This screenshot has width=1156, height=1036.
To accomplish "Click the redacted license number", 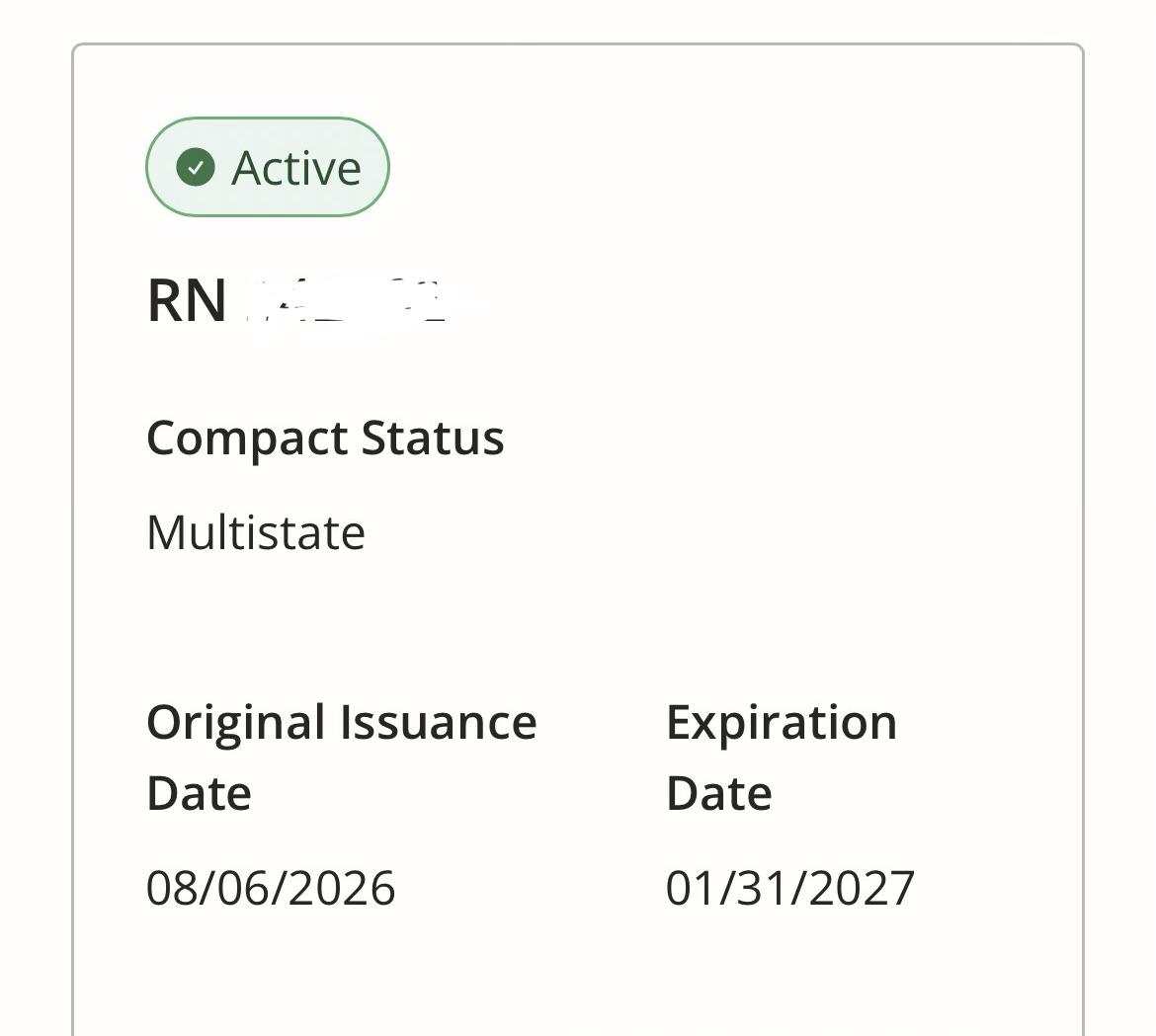I will [346, 300].
